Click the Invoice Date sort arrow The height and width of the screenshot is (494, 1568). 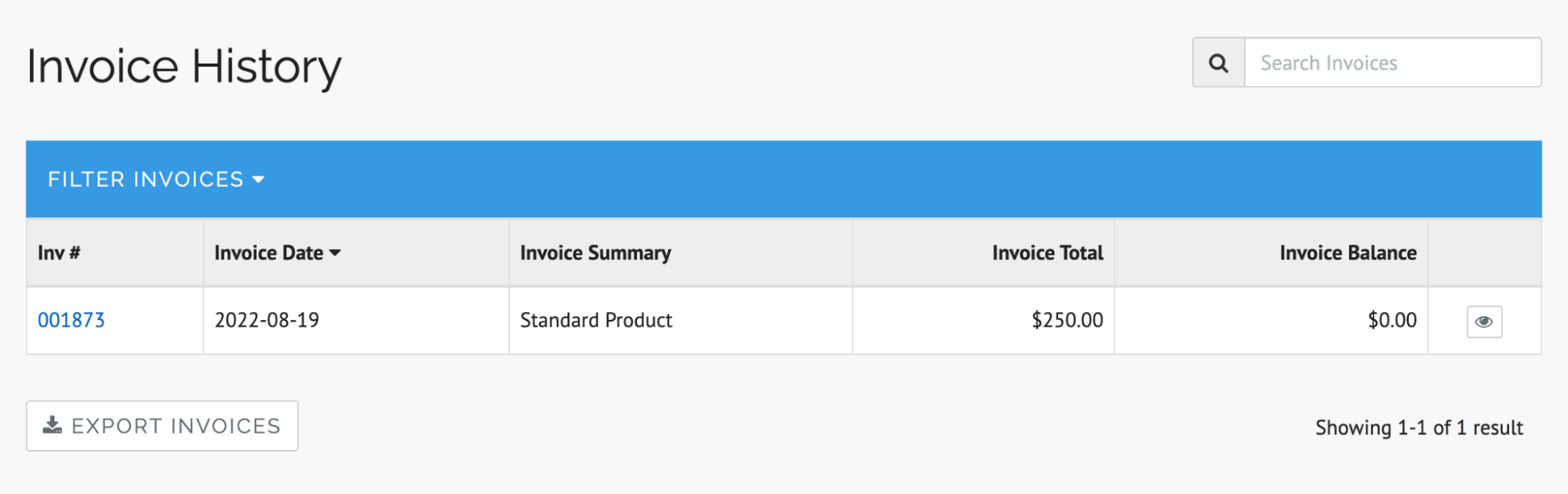point(336,252)
